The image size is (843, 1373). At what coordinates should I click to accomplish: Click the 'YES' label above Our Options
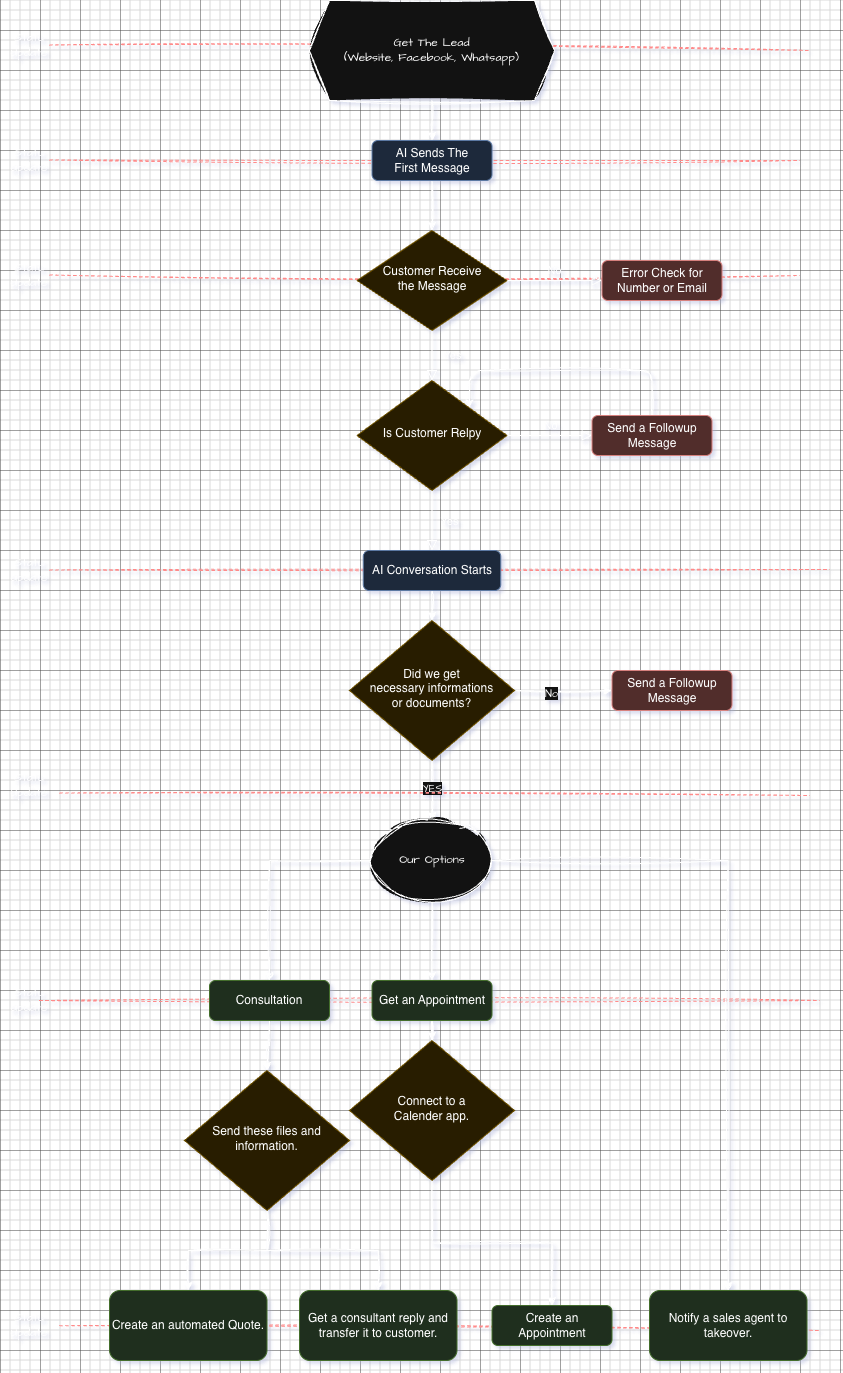tap(432, 788)
